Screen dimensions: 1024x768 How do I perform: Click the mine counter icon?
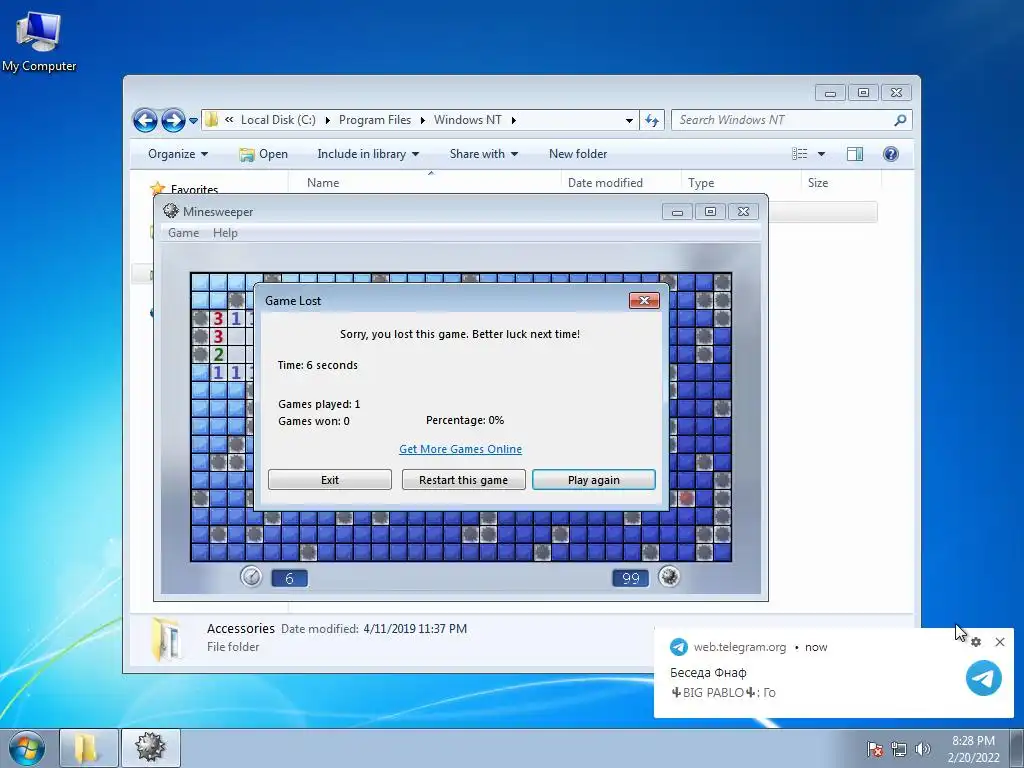pos(669,577)
